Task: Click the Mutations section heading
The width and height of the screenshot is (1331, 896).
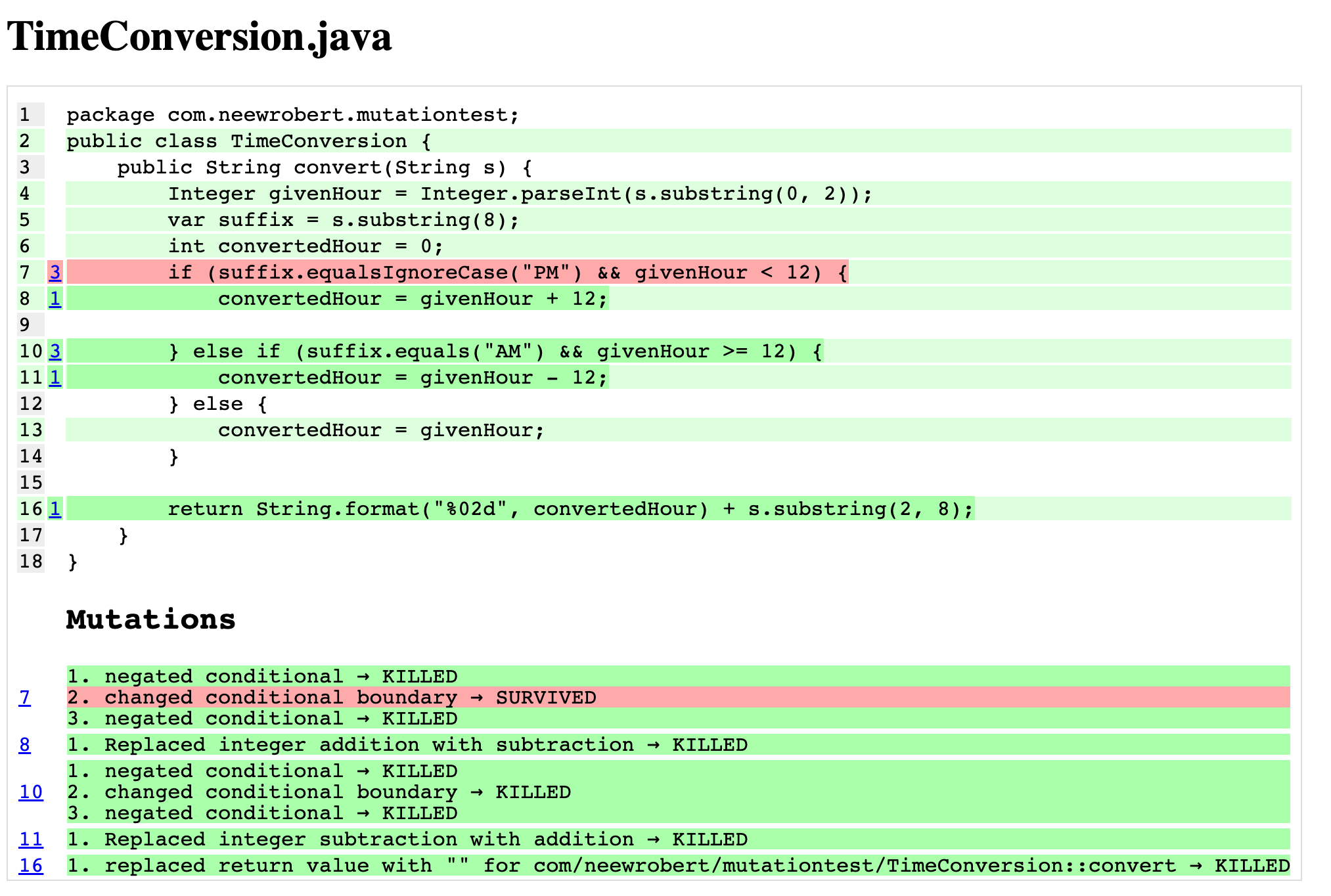Action: (x=150, y=619)
